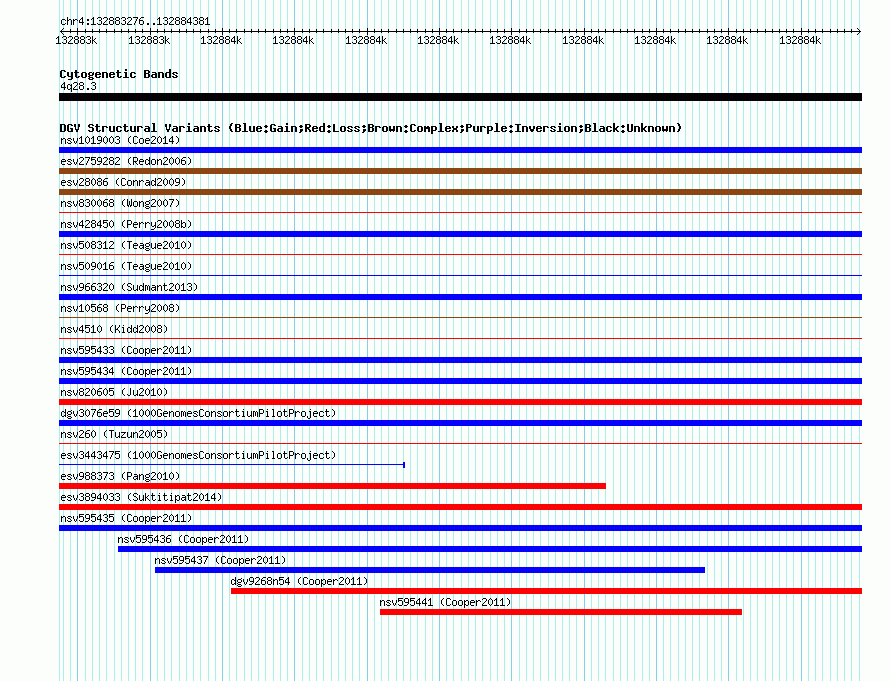Open the esv3443475 1000Genomes label

198,455
